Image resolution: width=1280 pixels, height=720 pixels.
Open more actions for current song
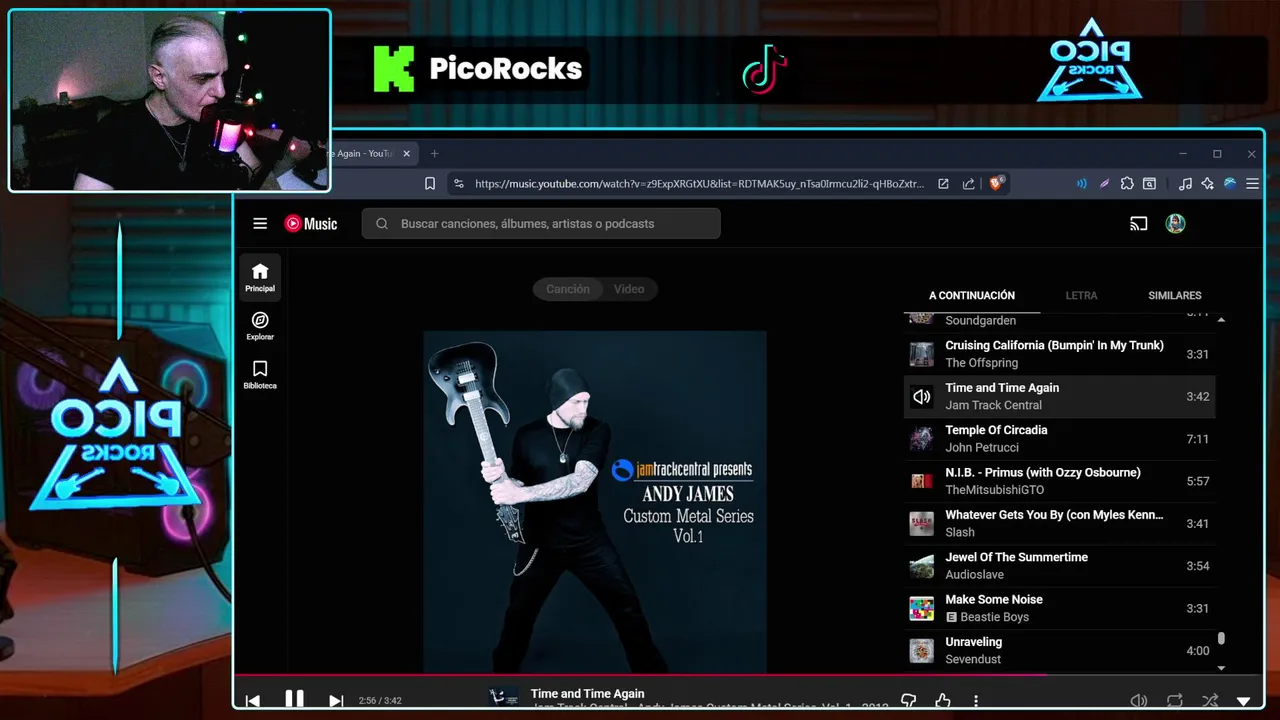click(x=976, y=701)
